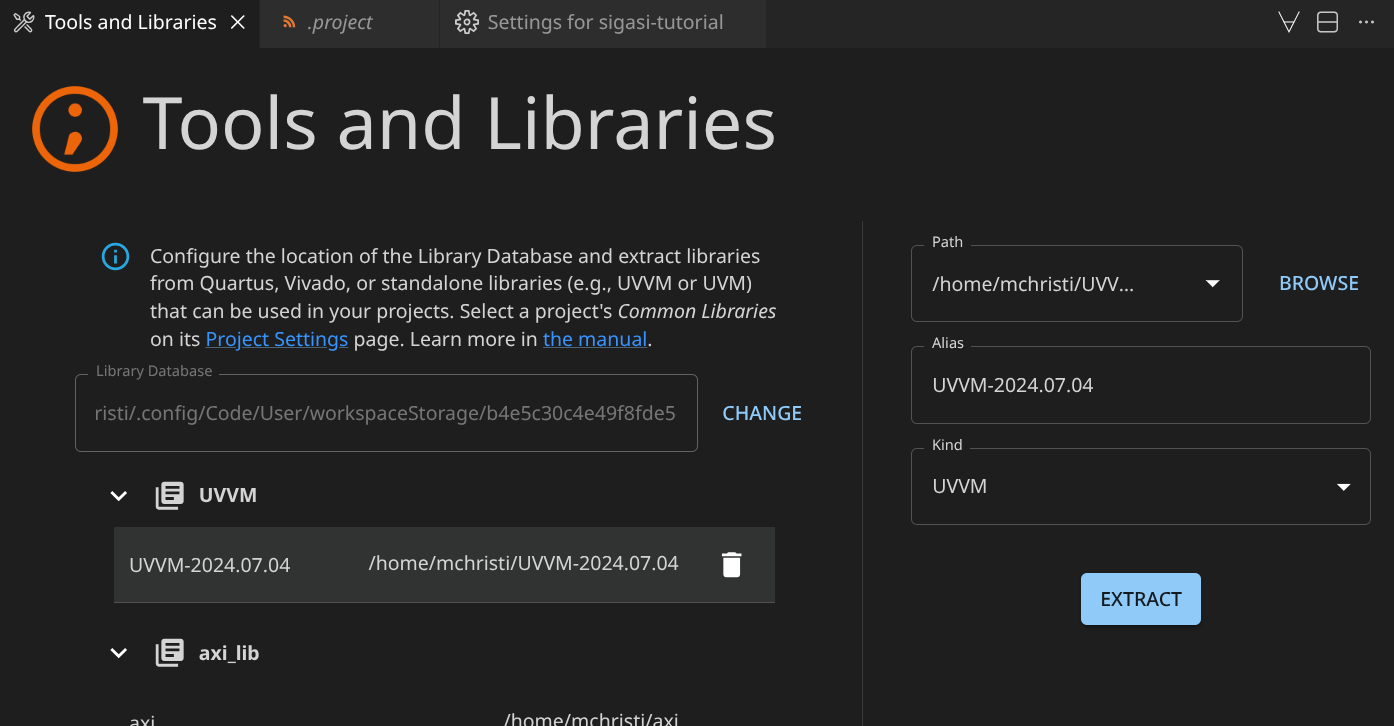Click BROWSE to choose a path

pos(1318,283)
